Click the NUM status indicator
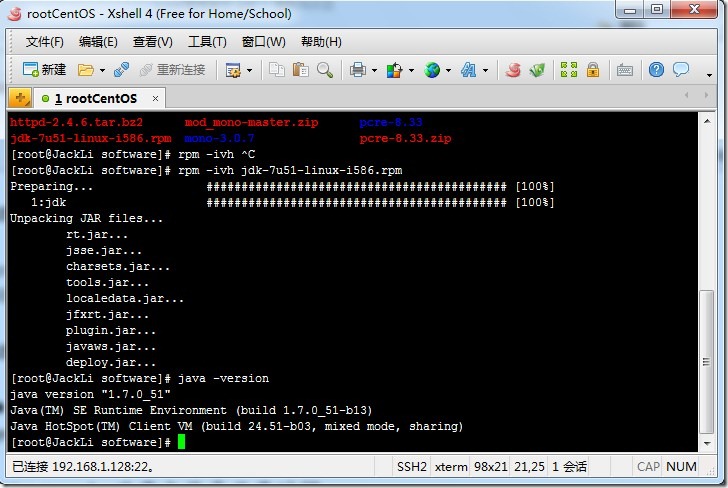Image resolution: width=728 pixels, height=488 pixels. pos(681,466)
